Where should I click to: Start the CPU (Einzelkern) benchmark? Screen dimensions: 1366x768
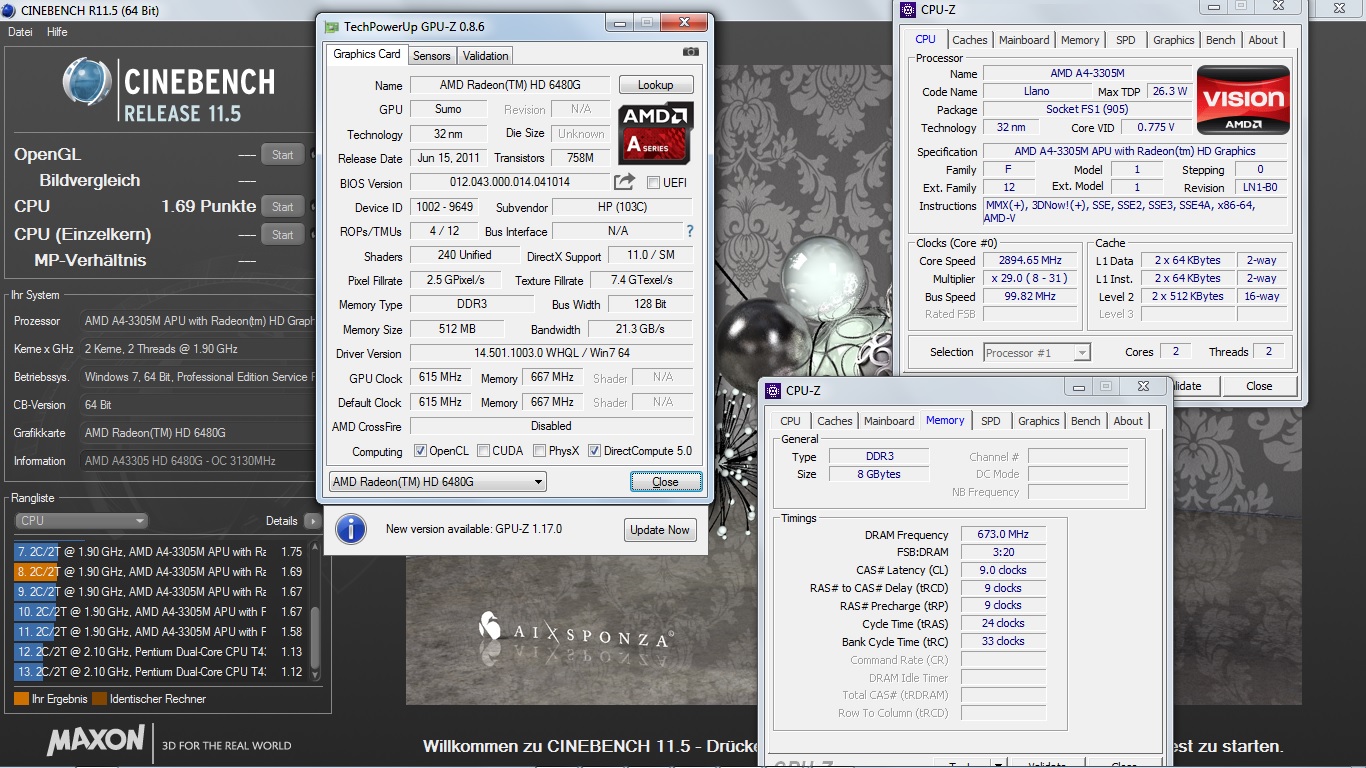[283, 234]
